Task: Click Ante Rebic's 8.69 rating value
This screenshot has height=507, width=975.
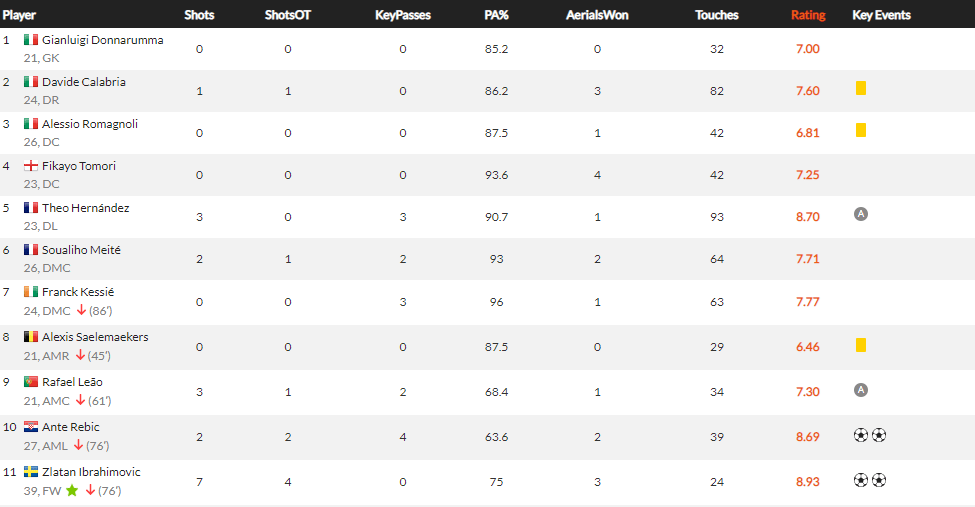Action: pyautogui.click(x=808, y=437)
